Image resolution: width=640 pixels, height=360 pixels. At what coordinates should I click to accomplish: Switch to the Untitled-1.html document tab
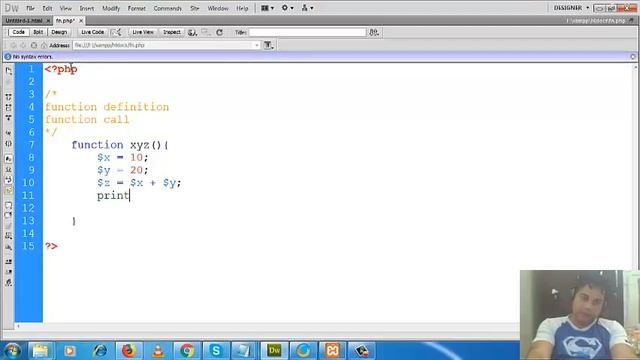24,20
